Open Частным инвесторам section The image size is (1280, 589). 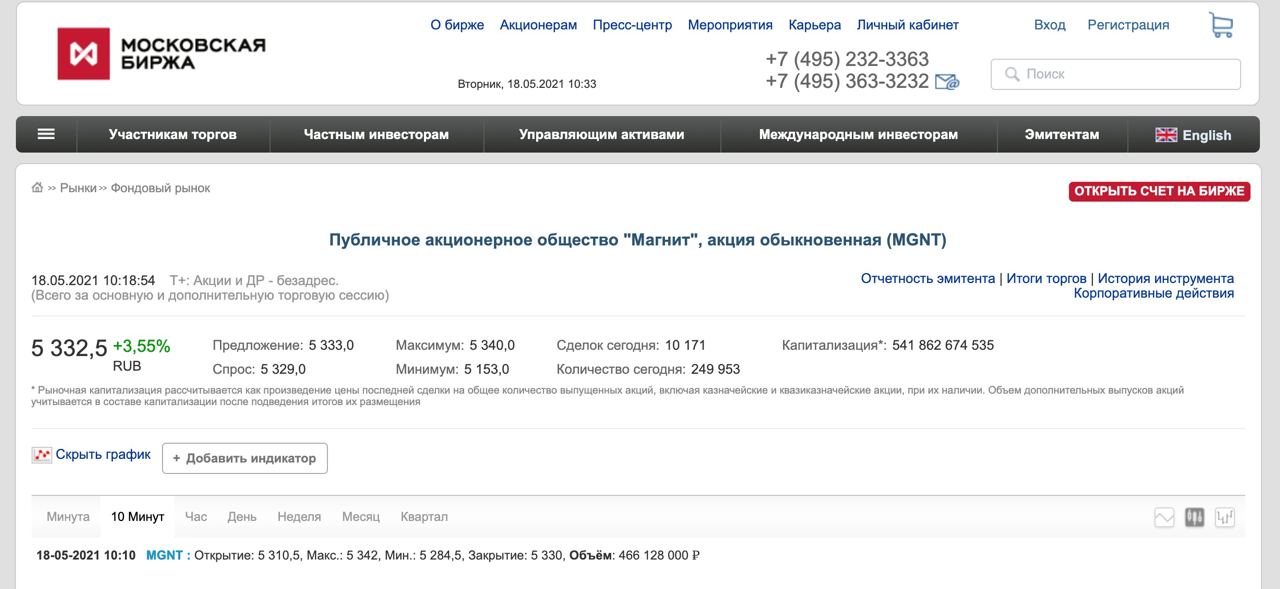coord(376,134)
